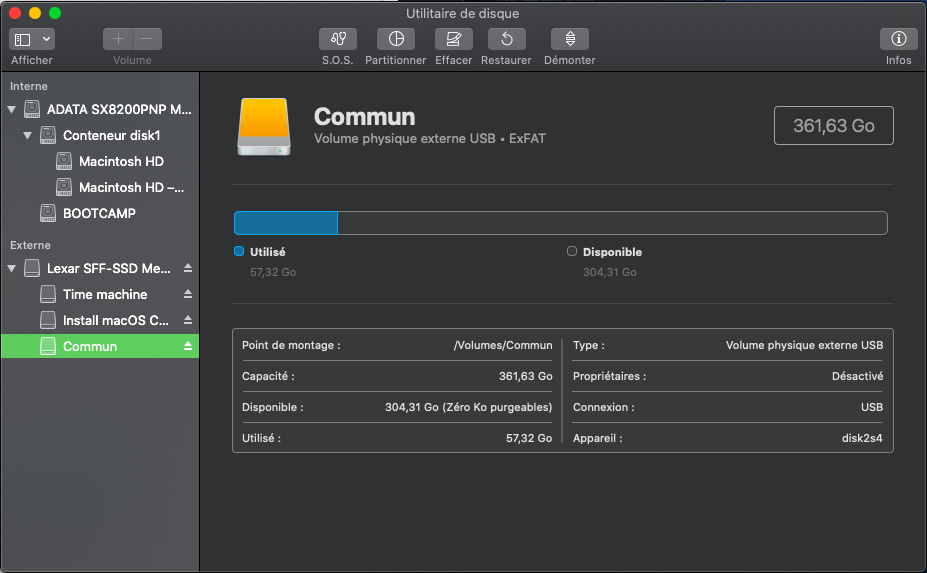Eject the Time machine volume
The width and height of the screenshot is (927, 573).
pos(188,295)
